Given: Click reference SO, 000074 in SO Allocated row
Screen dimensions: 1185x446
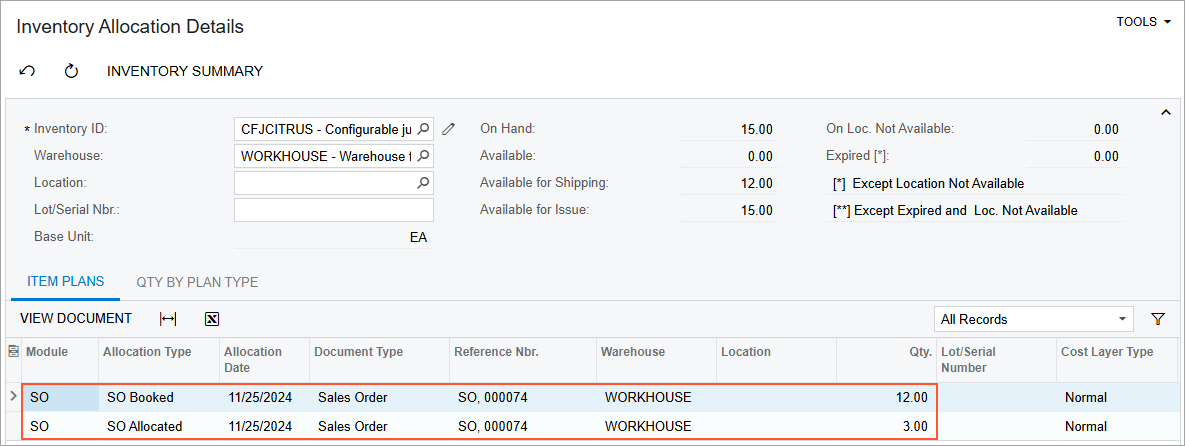Looking at the screenshot, I should (523, 426).
